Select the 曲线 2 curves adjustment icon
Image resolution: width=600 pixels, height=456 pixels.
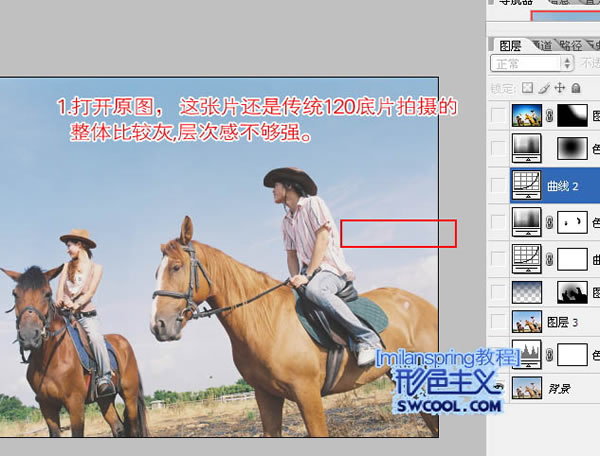click(526, 184)
